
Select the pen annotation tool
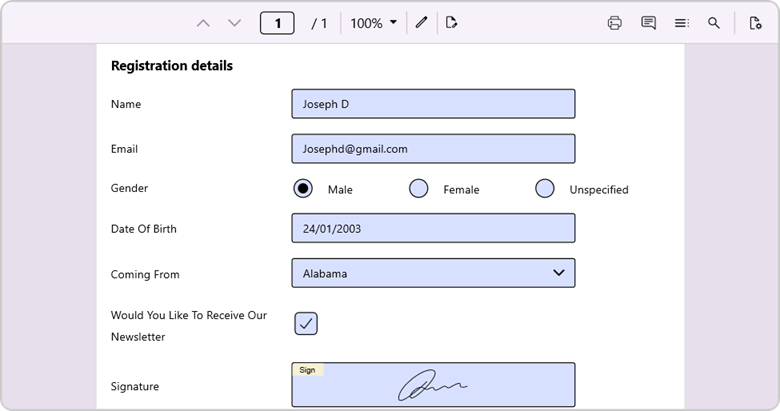(421, 22)
